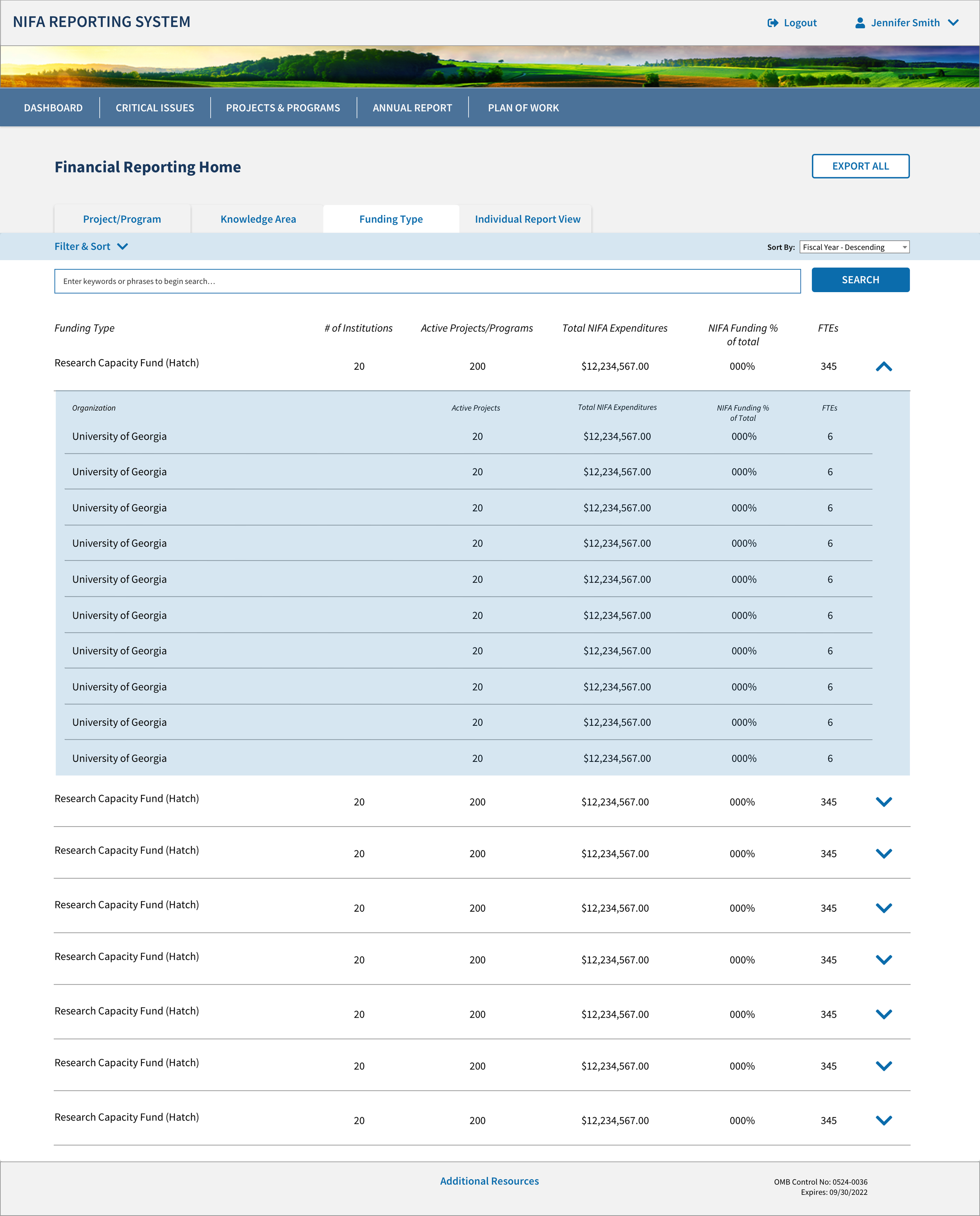Screen dimensions: 980x1216
Task: Open the Jennifer Smith account chevron
Action: pos(953,23)
